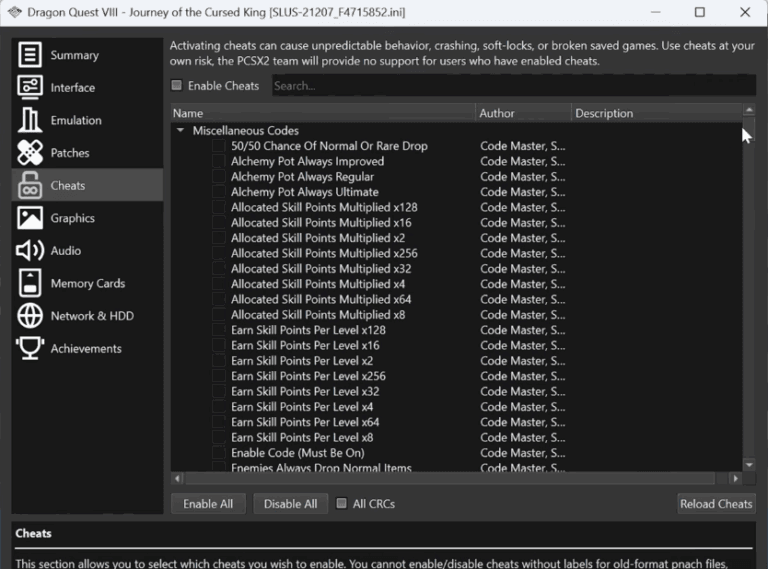Click the Description column header
The height and width of the screenshot is (569, 768).
point(657,113)
